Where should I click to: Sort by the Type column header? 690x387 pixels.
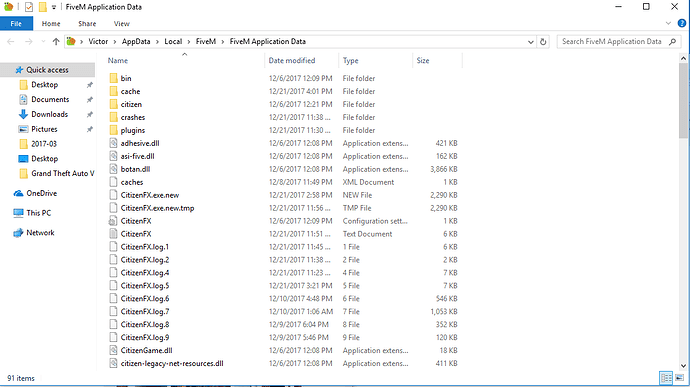click(x=350, y=61)
